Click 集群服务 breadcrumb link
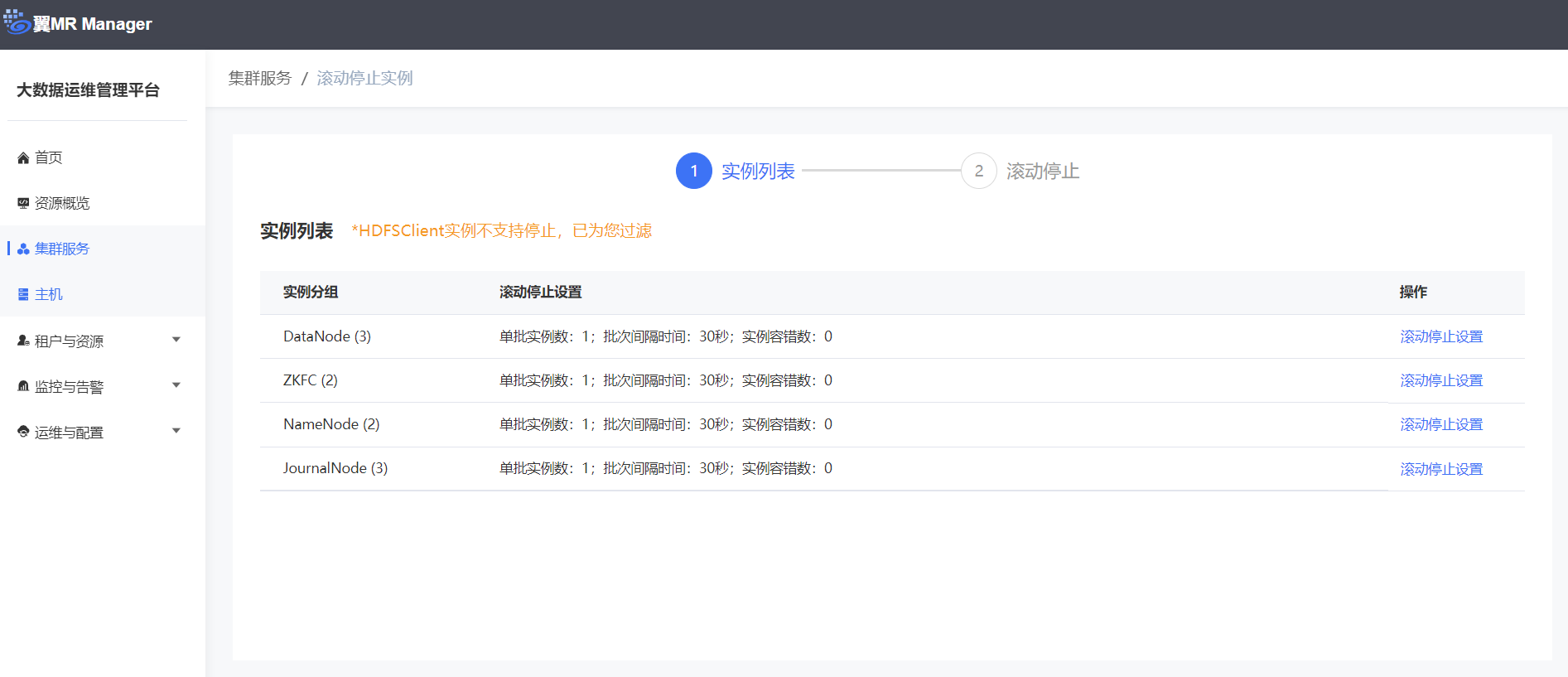The width and height of the screenshot is (1568, 677). click(x=260, y=78)
